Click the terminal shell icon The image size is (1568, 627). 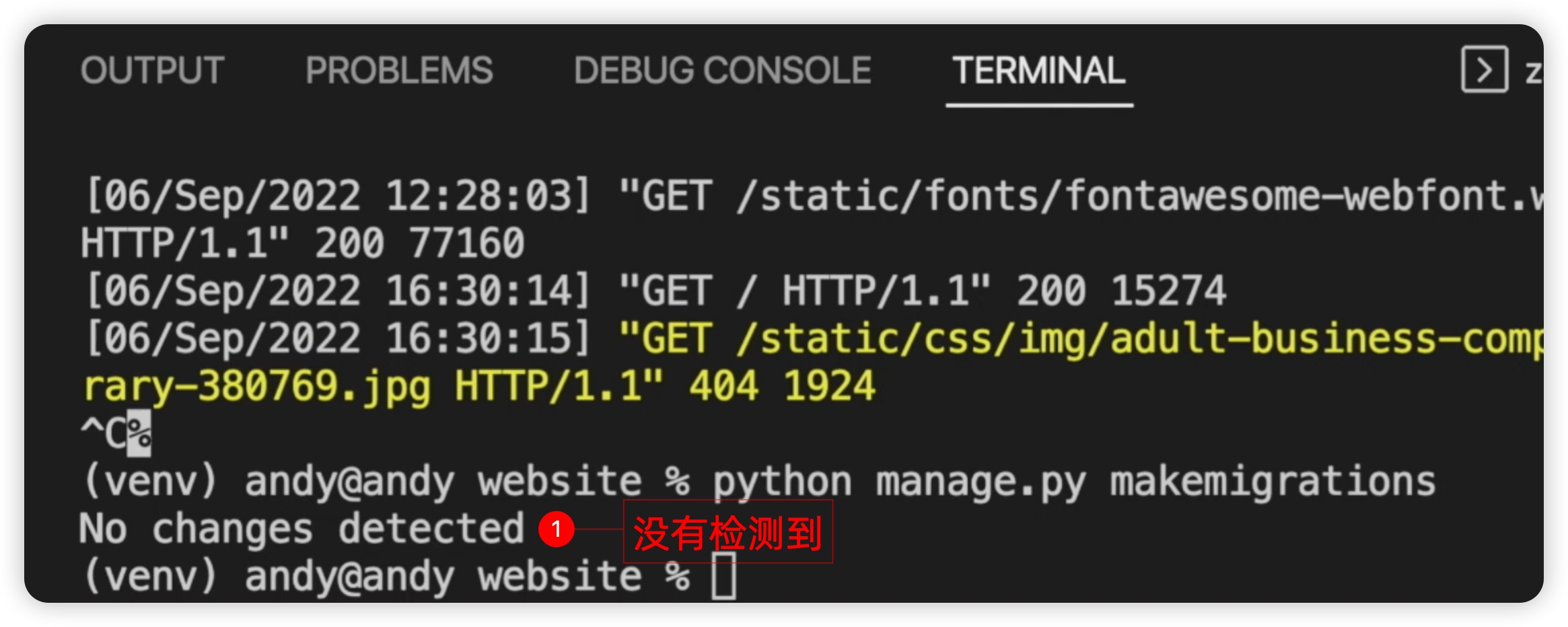pyautogui.click(x=1485, y=69)
